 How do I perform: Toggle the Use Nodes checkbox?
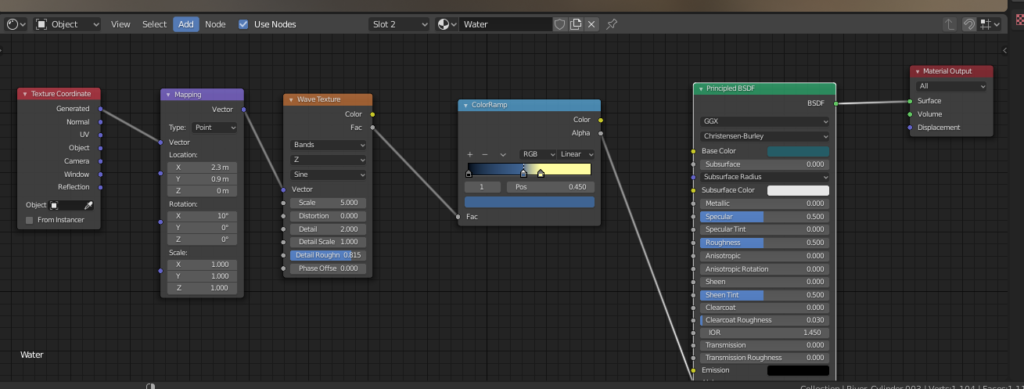point(244,24)
